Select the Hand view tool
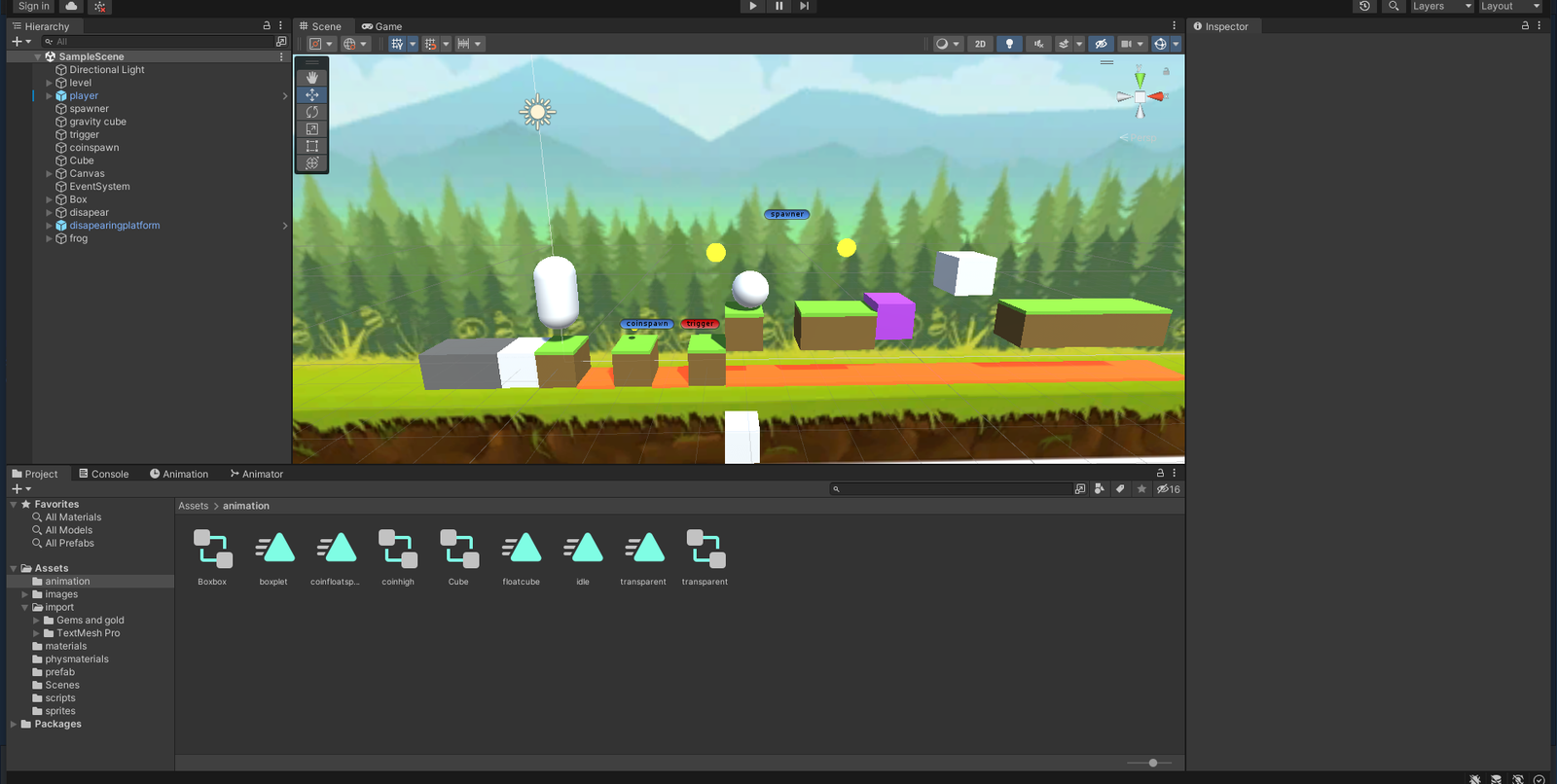 click(x=311, y=78)
